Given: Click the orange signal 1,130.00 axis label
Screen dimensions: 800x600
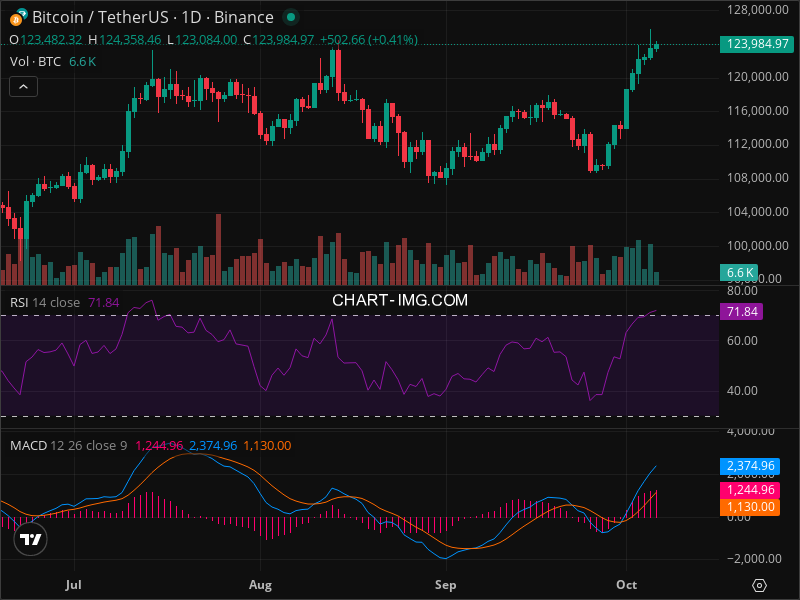Looking at the screenshot, I should coord(748,507).
